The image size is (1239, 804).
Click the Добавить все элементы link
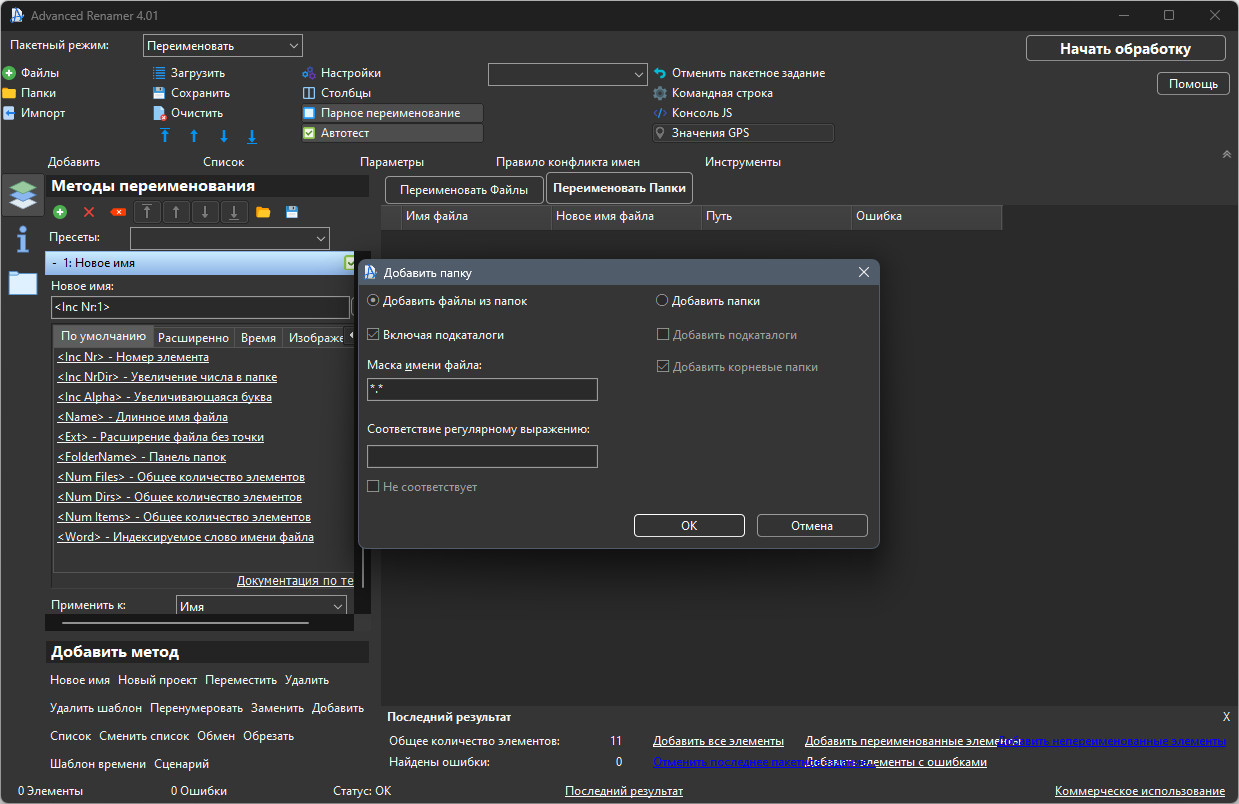click(x=718, y=741)
